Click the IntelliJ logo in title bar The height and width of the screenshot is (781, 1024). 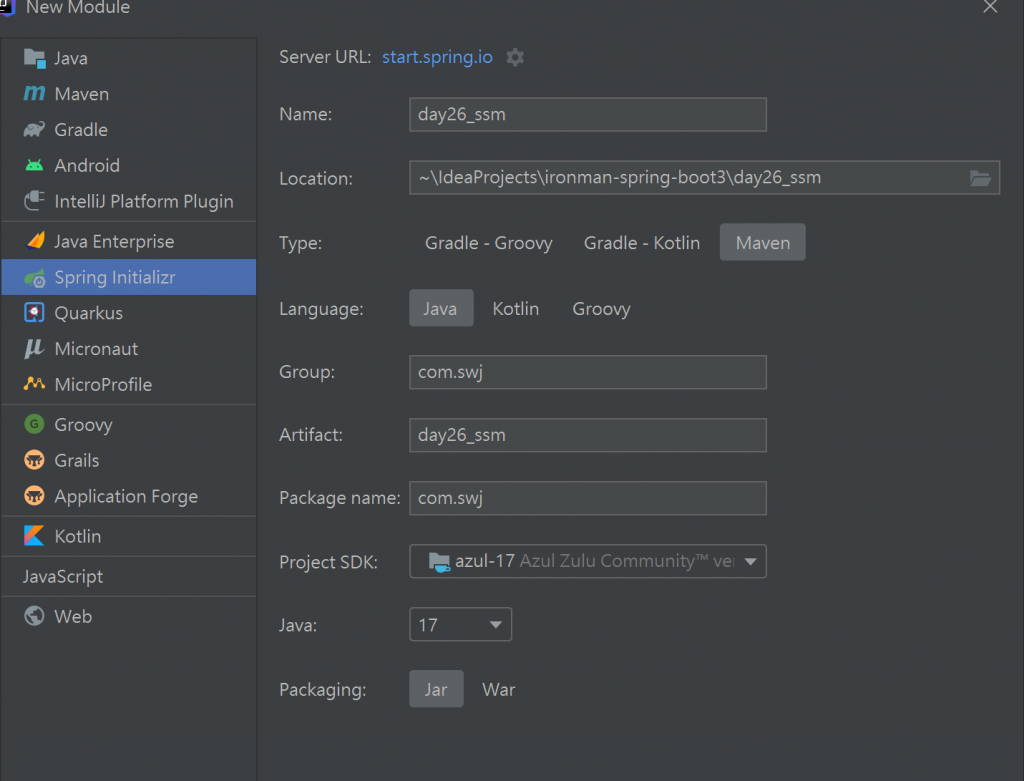(x=7, y=8)
